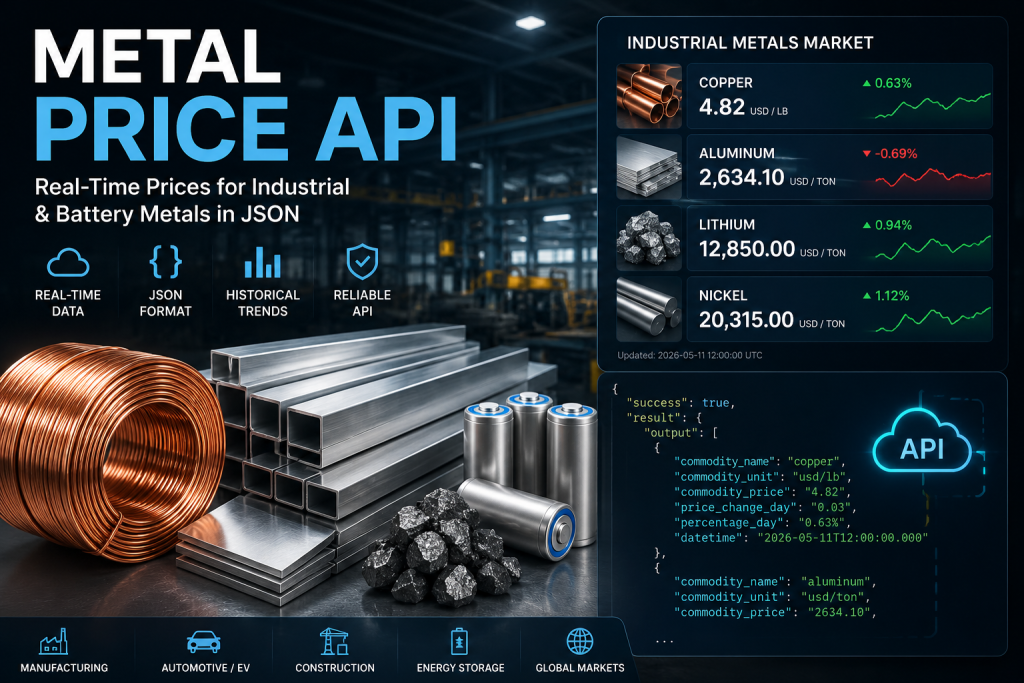The width and height of the screenshot is (1024, 683).
Task: Click the HISTORICAL TRENDS label
Action: [263, 303]
